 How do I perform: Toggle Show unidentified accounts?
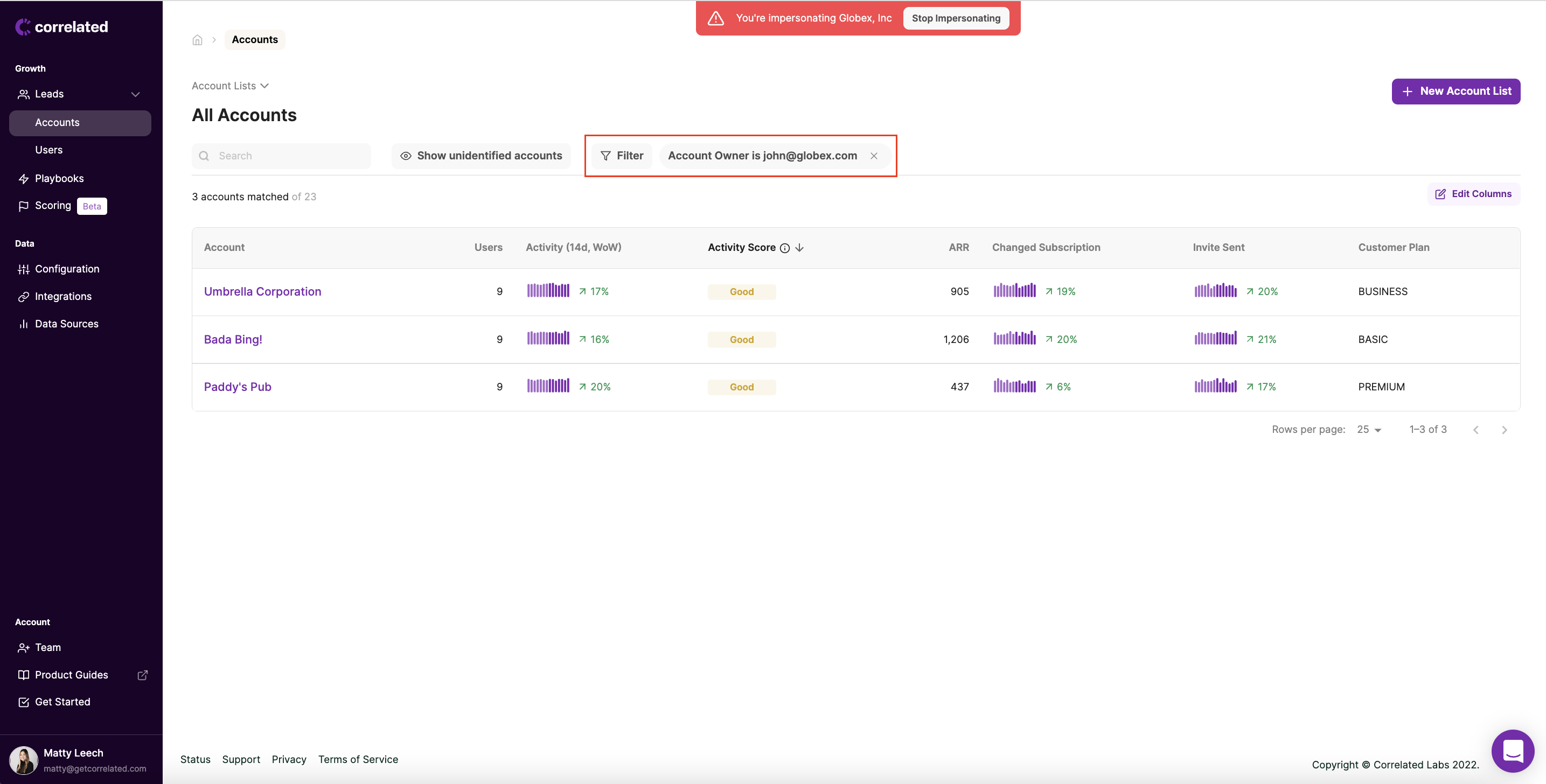tap(482, 156)
